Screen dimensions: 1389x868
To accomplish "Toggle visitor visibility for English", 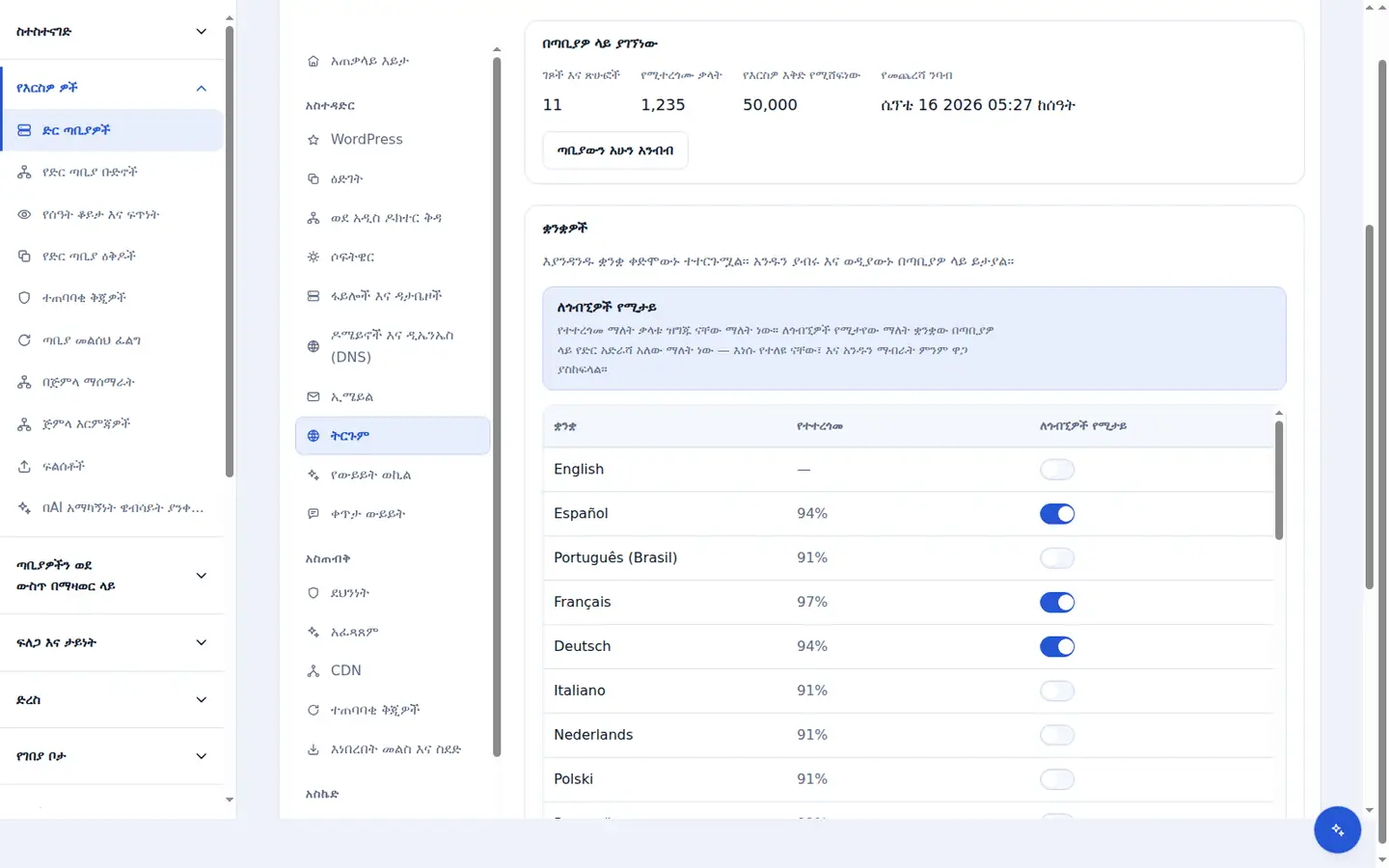I will [x=1057, y=470].
